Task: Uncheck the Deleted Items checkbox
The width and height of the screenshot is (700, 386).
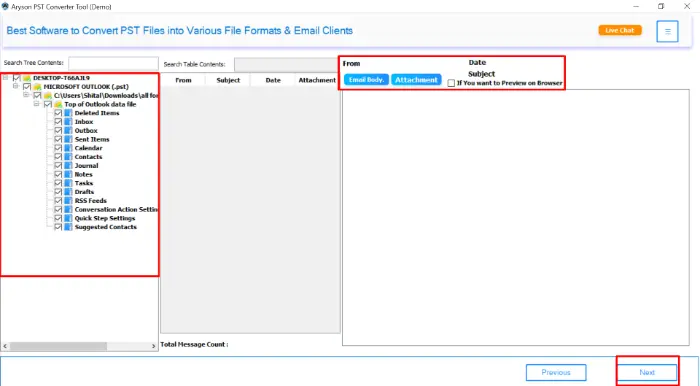Action: tap(58, 113)
